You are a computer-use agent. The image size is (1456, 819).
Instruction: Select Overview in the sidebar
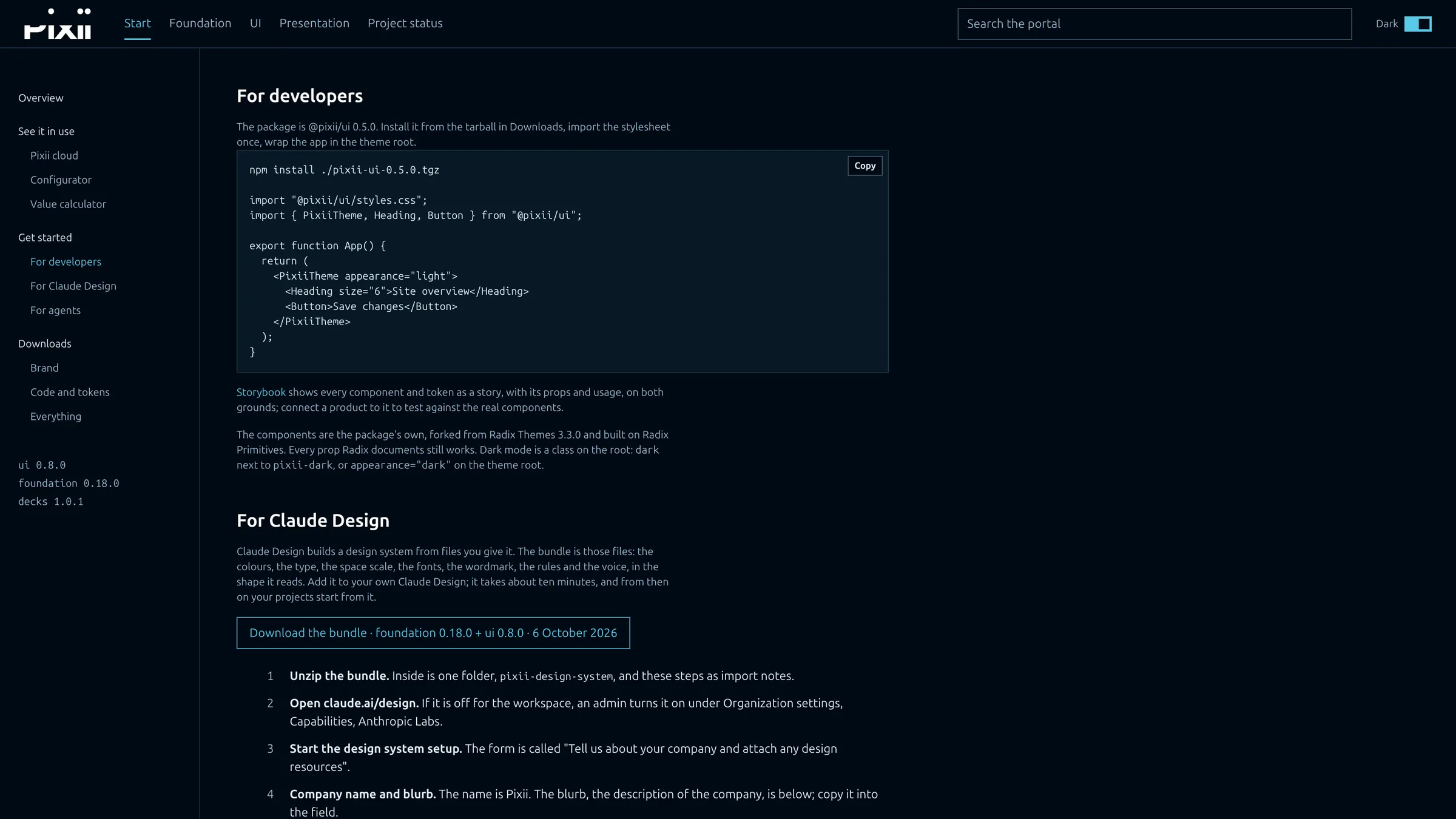point(41,98)
